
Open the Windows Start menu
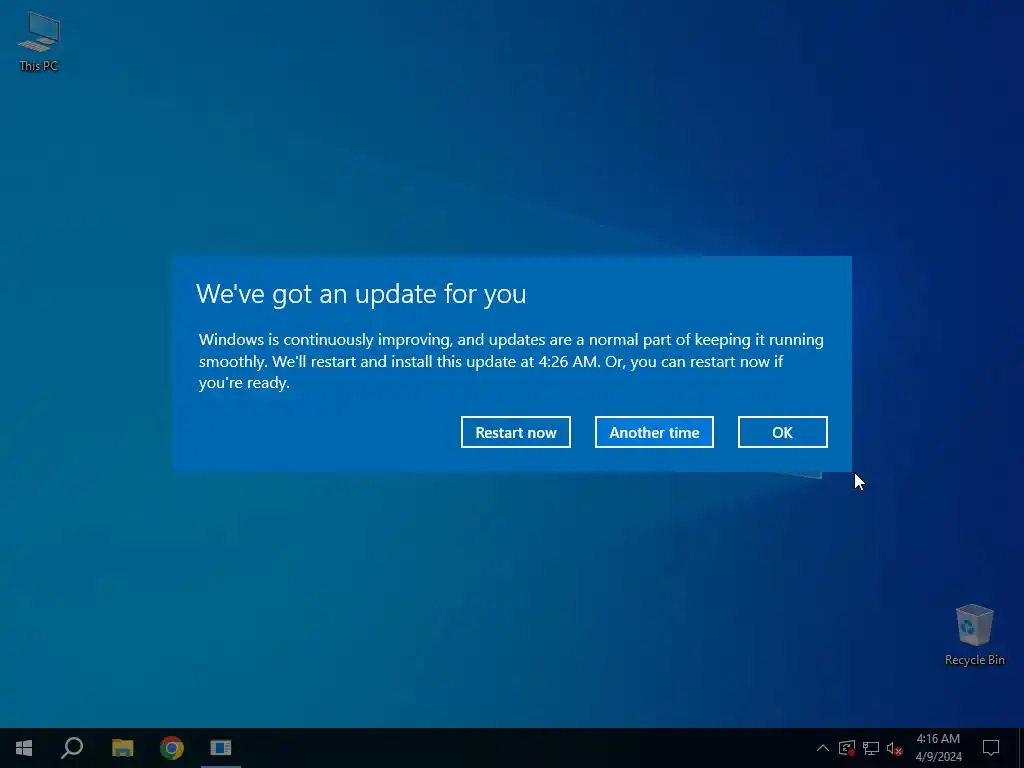(x=24, y=748)
